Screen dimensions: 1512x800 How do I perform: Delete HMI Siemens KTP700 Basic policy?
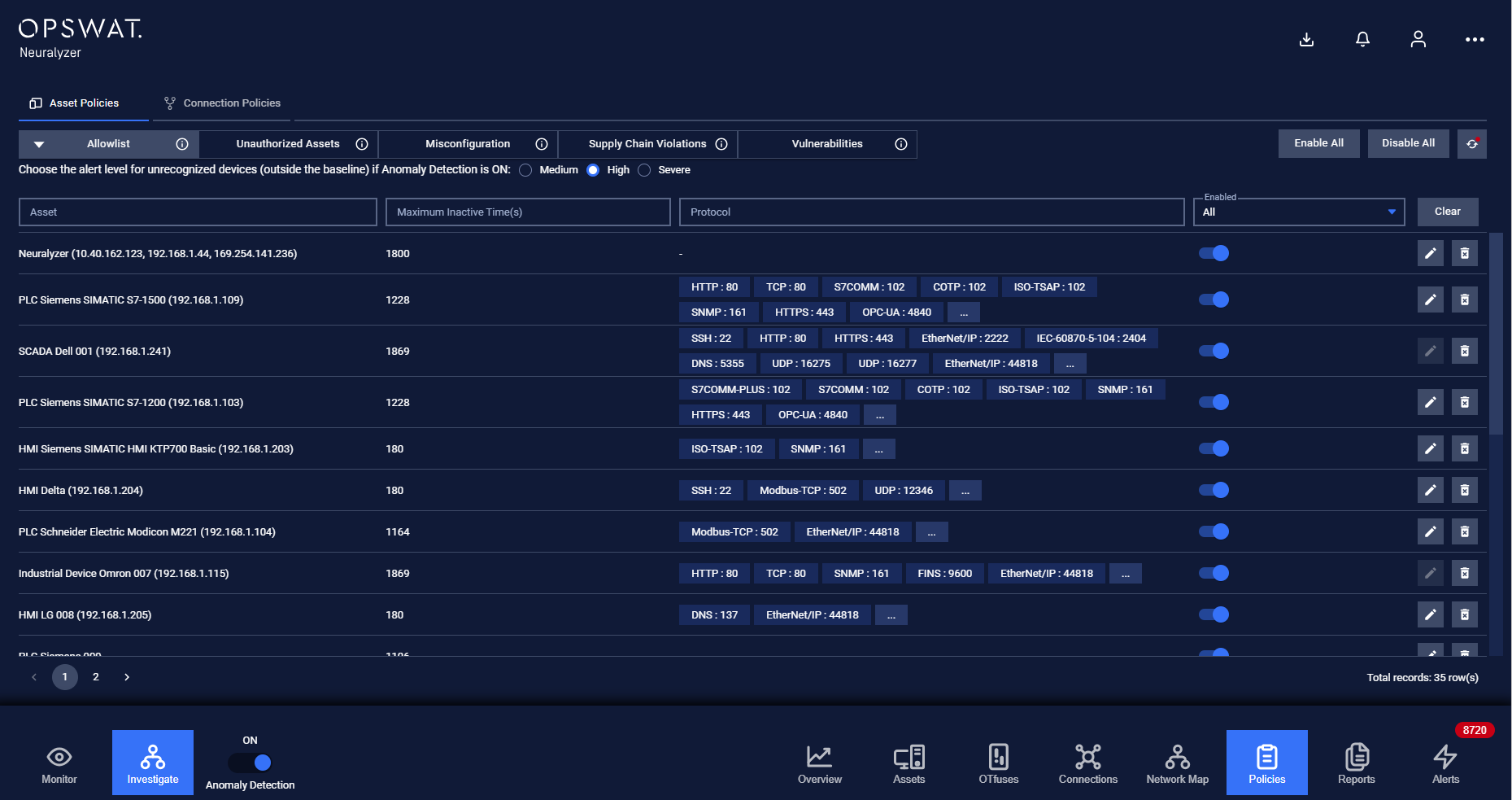(1464, 448)
